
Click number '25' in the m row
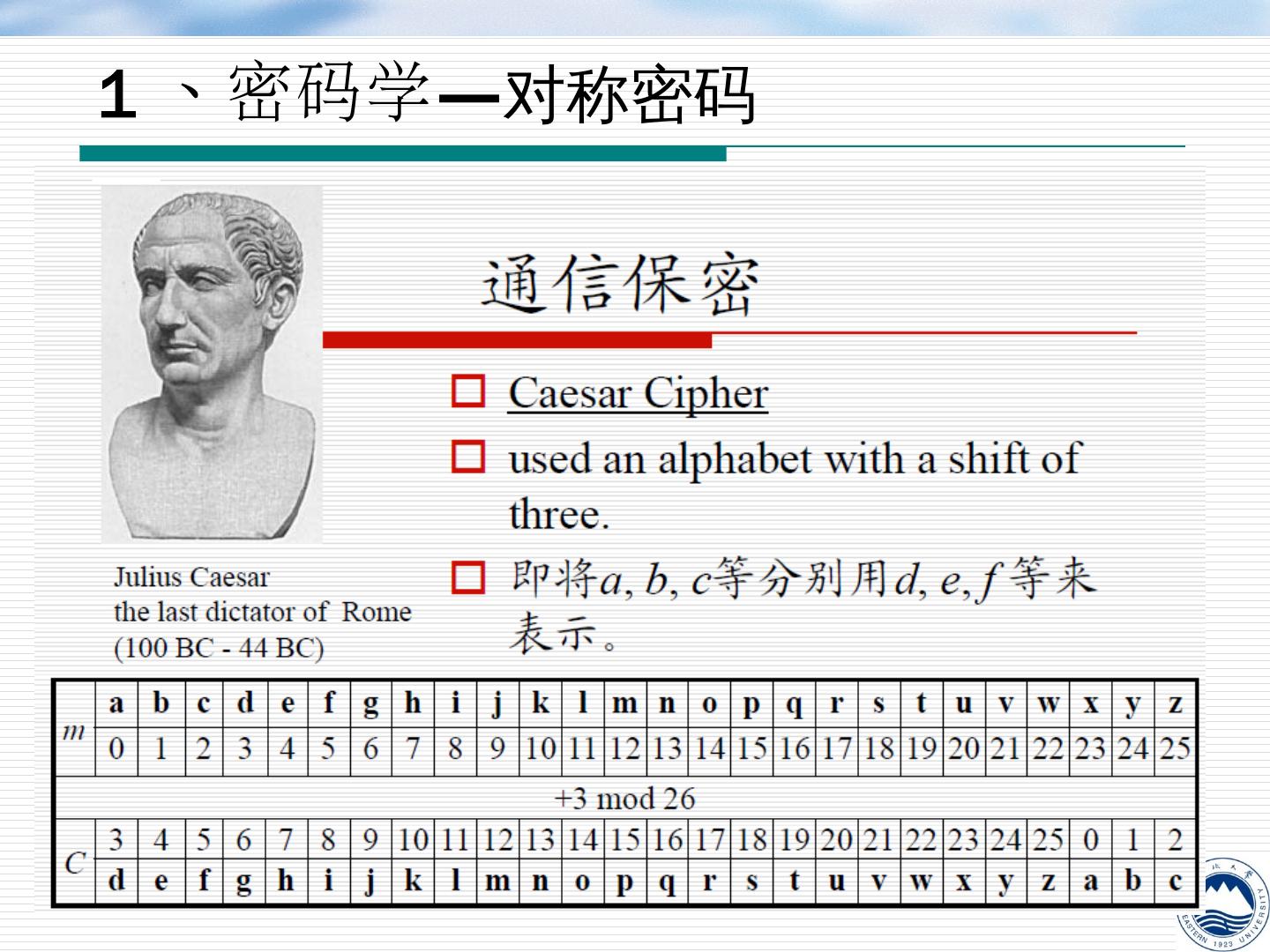[1175, 749]
